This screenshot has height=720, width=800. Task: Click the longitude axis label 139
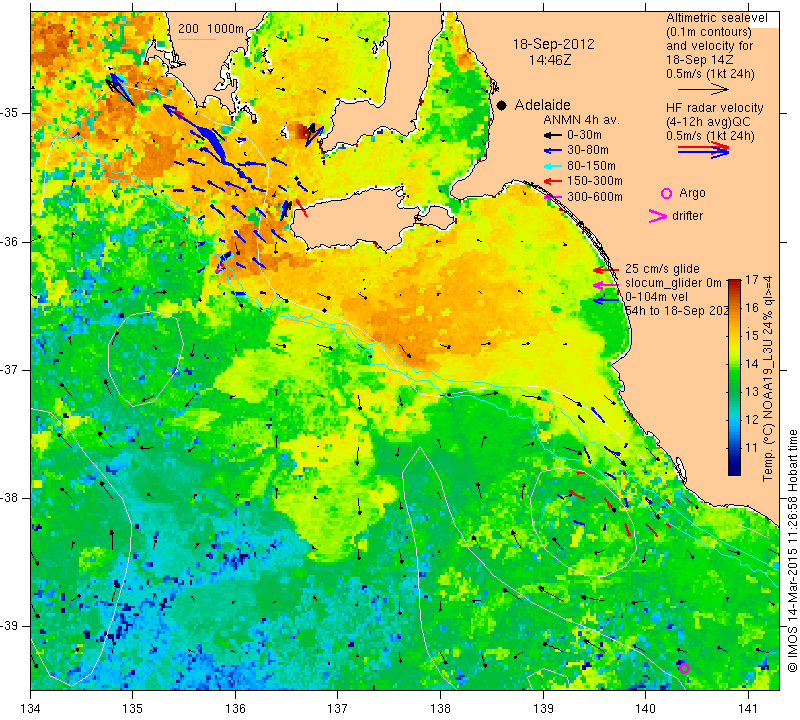[543, 709]
